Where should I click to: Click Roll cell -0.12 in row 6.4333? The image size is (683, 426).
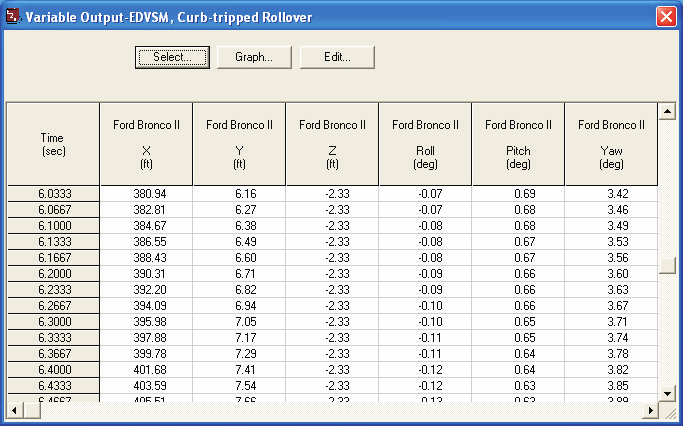click(x=425, y=385)
